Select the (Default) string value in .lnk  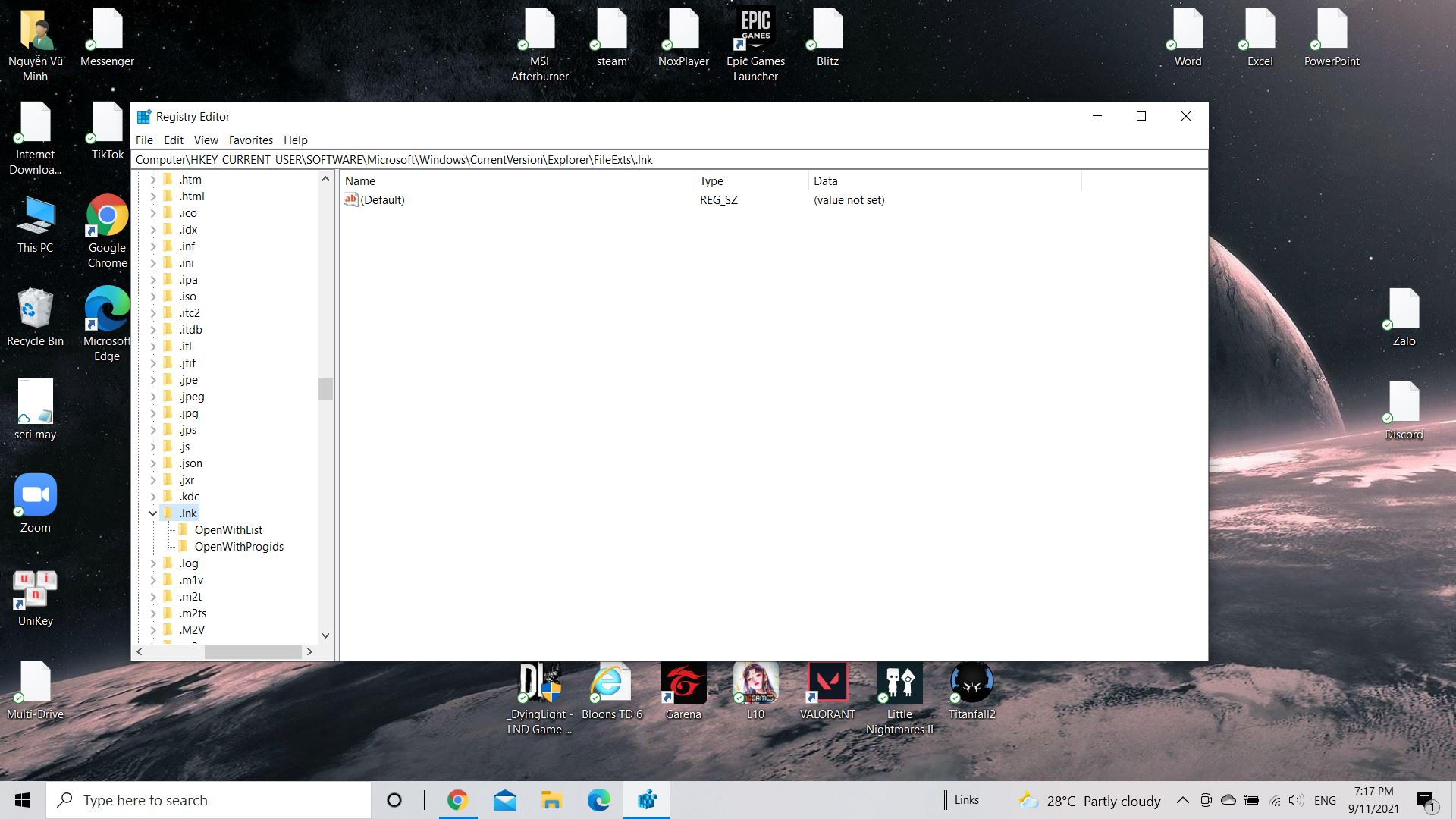382,199
